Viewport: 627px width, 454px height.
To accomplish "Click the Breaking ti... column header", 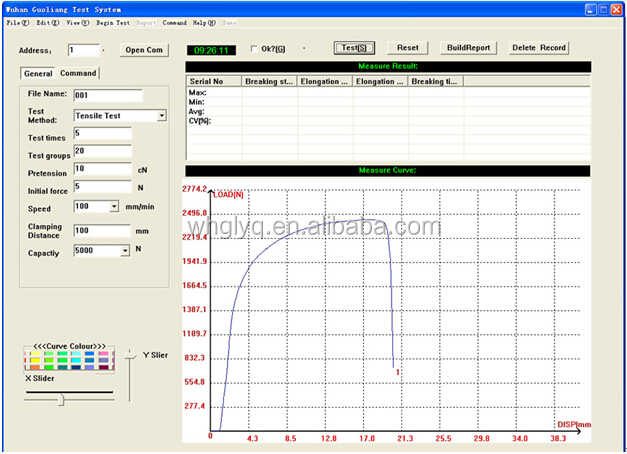I will 435,82.
